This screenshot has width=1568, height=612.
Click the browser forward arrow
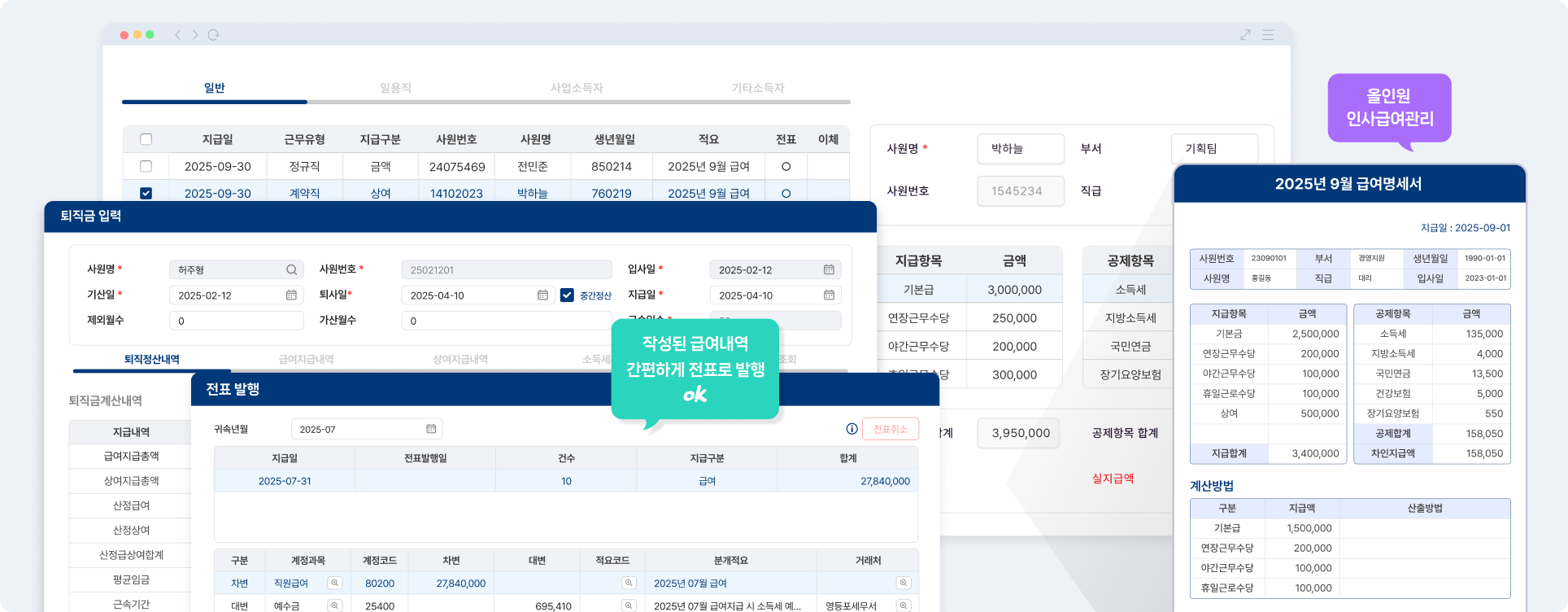[x=195, y=35]
